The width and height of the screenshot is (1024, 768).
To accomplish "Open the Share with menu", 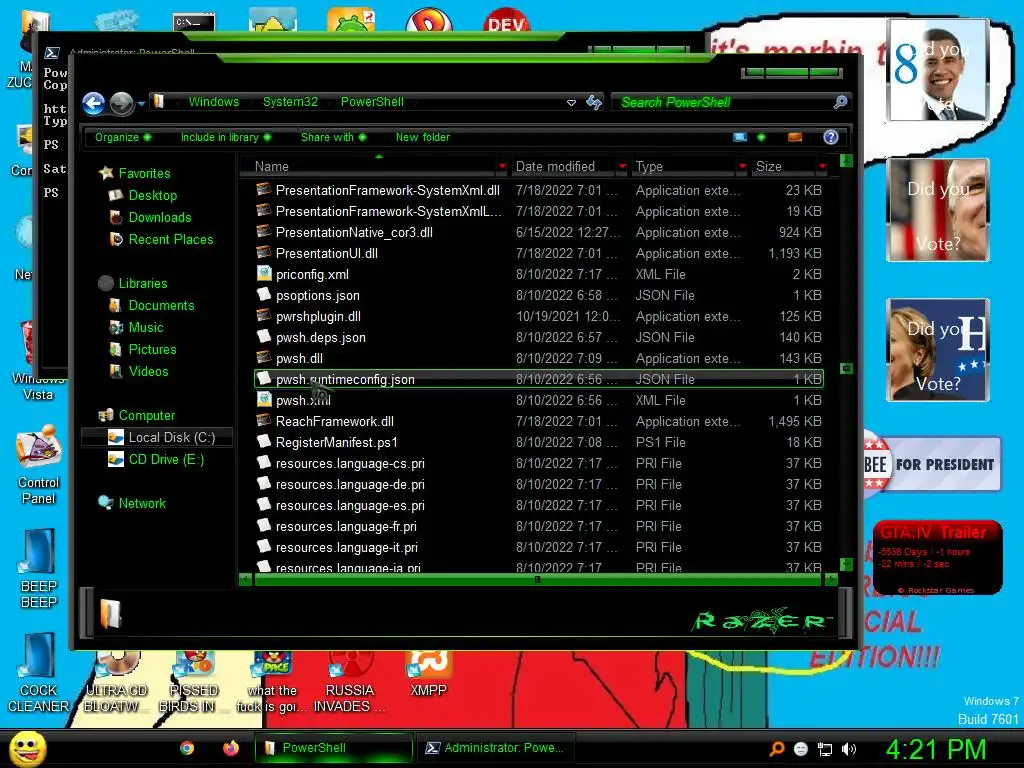I will pyautogui.click(x=333, y=137).
